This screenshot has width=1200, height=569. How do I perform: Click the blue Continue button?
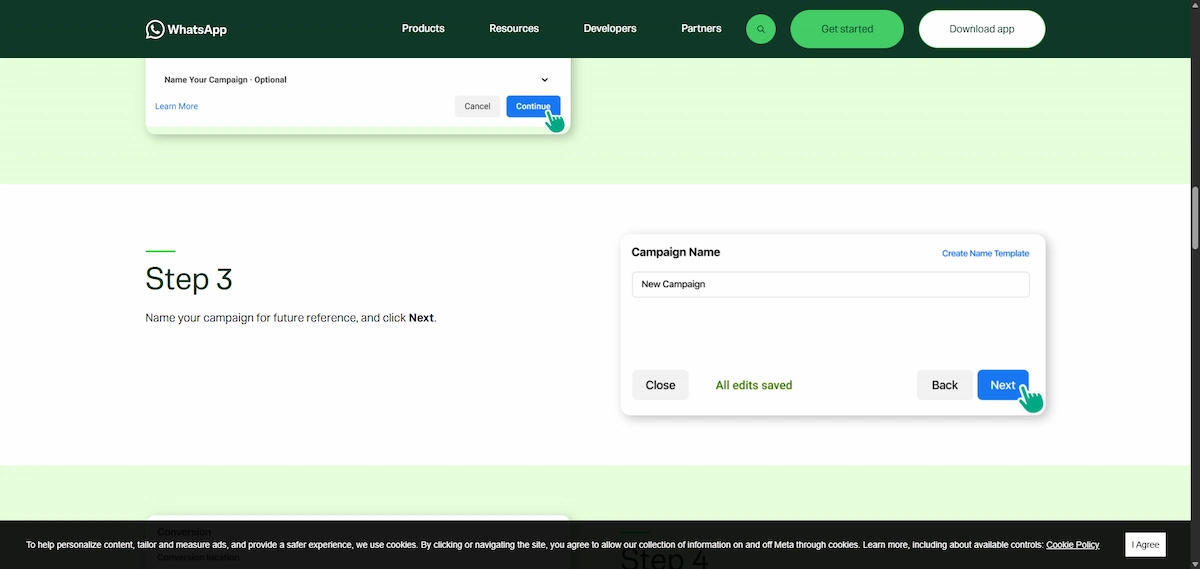[533, 106]
